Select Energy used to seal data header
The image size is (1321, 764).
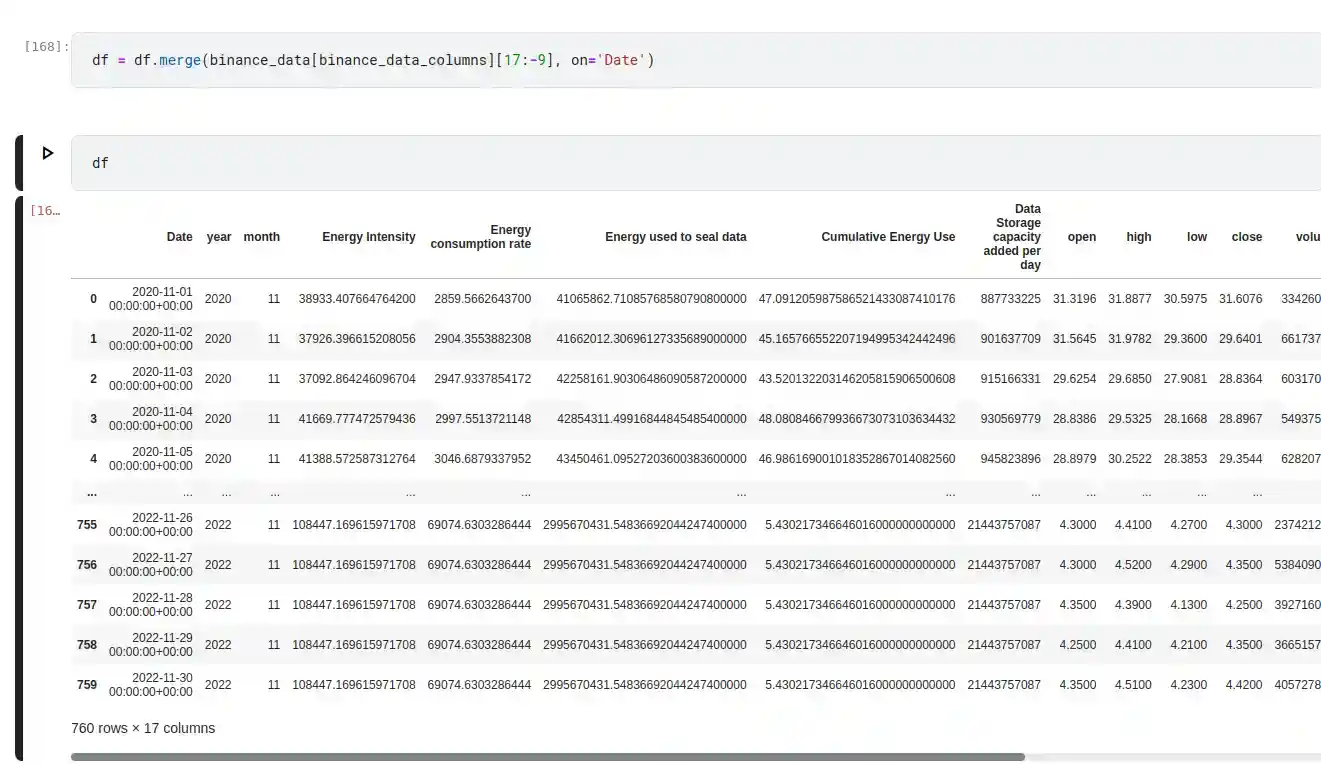pos(675,237)
